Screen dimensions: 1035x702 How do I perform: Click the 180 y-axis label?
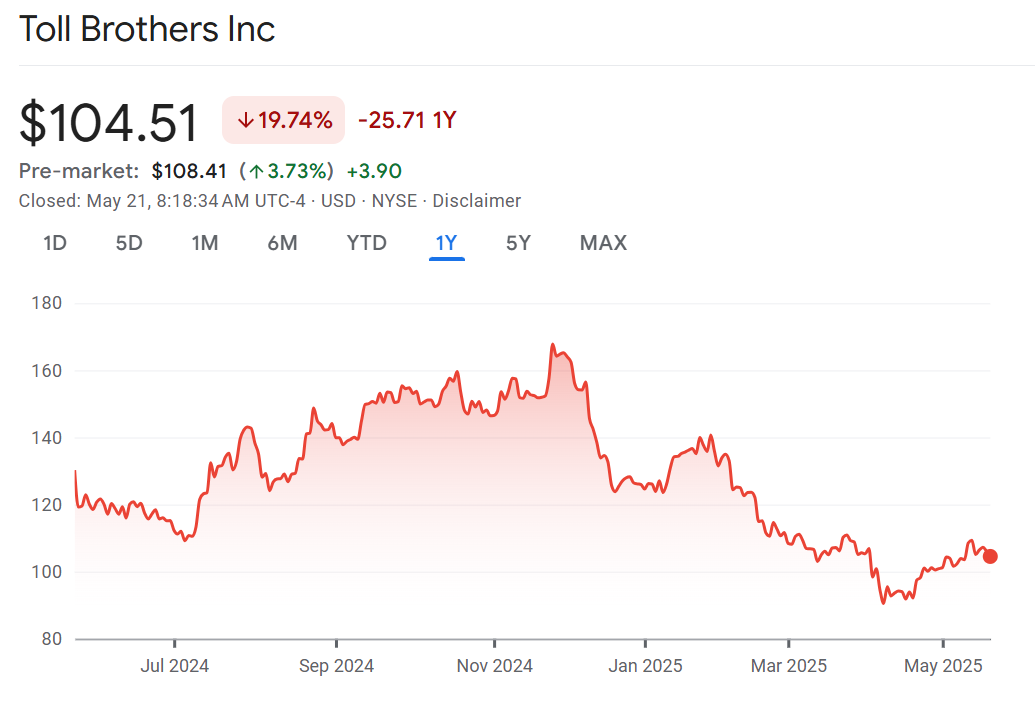46,303
